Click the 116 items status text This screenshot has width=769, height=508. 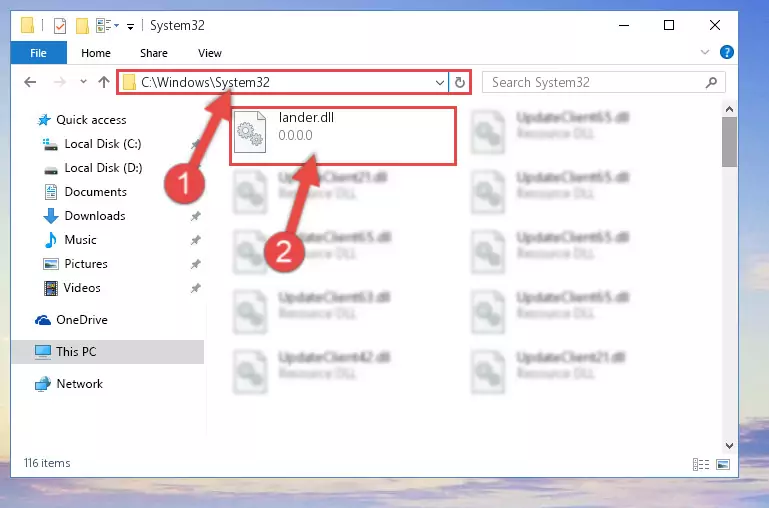47,463
